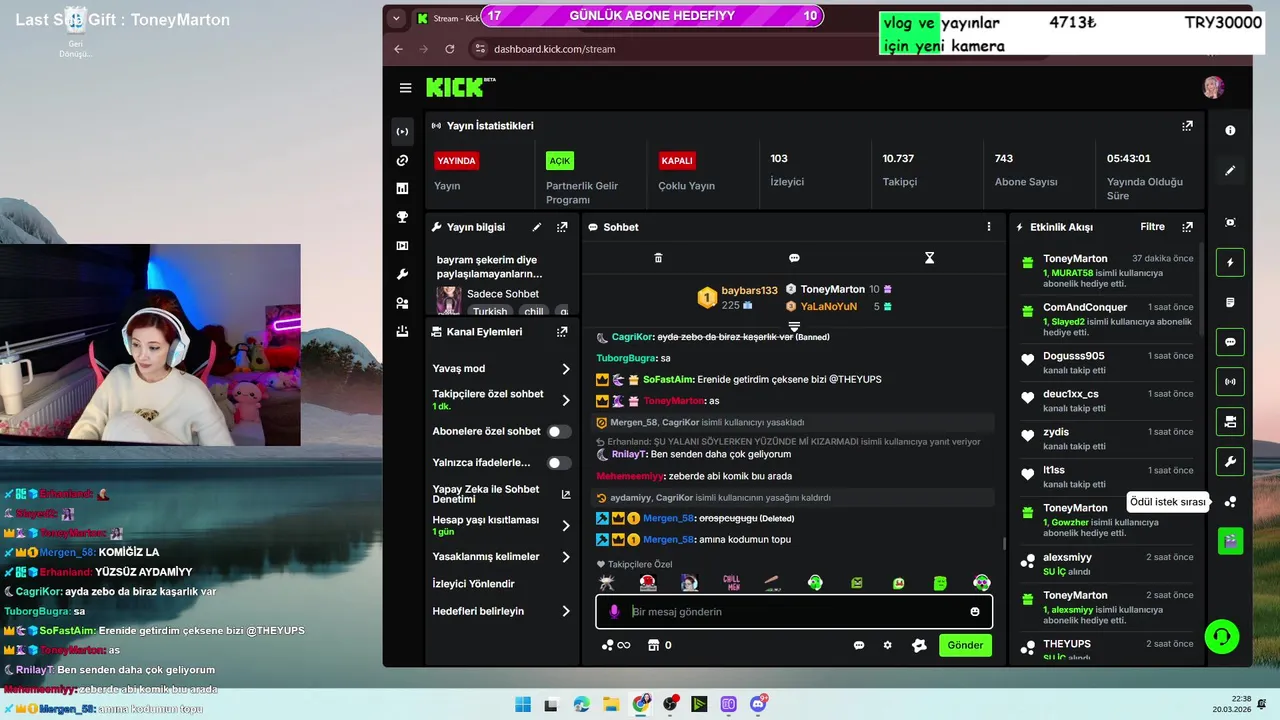Click the speech bubble icon in chat toolbar
Viewport: 1280px width, 720px height.
click(x=794, y=258)
